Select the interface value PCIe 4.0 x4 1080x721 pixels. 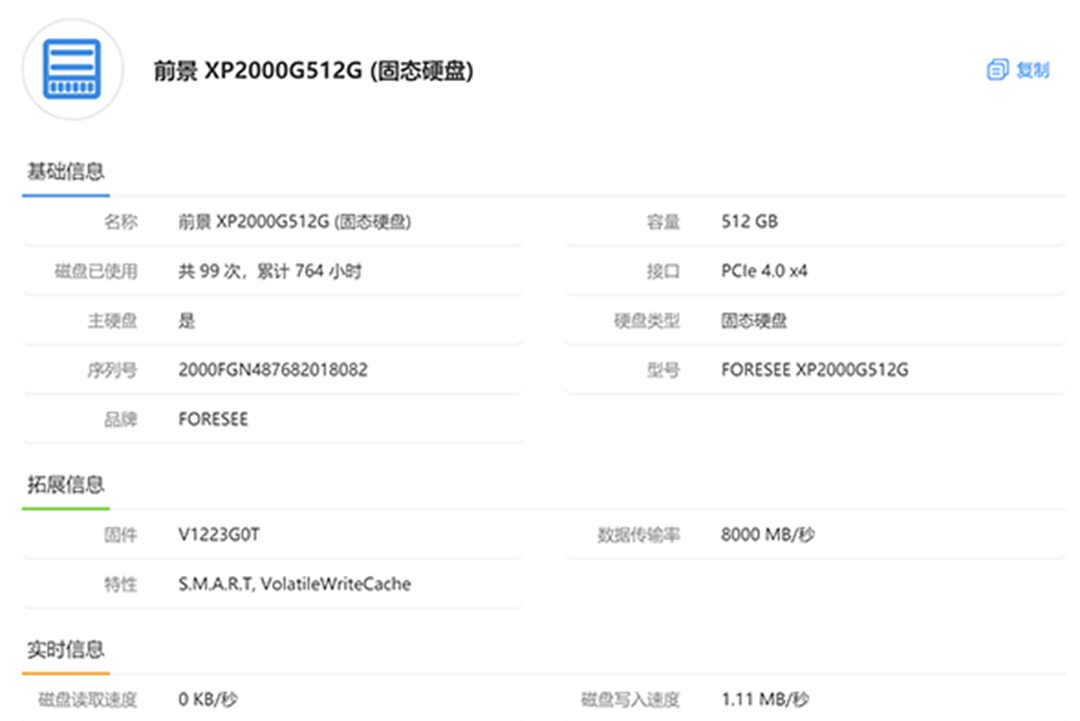763,271
